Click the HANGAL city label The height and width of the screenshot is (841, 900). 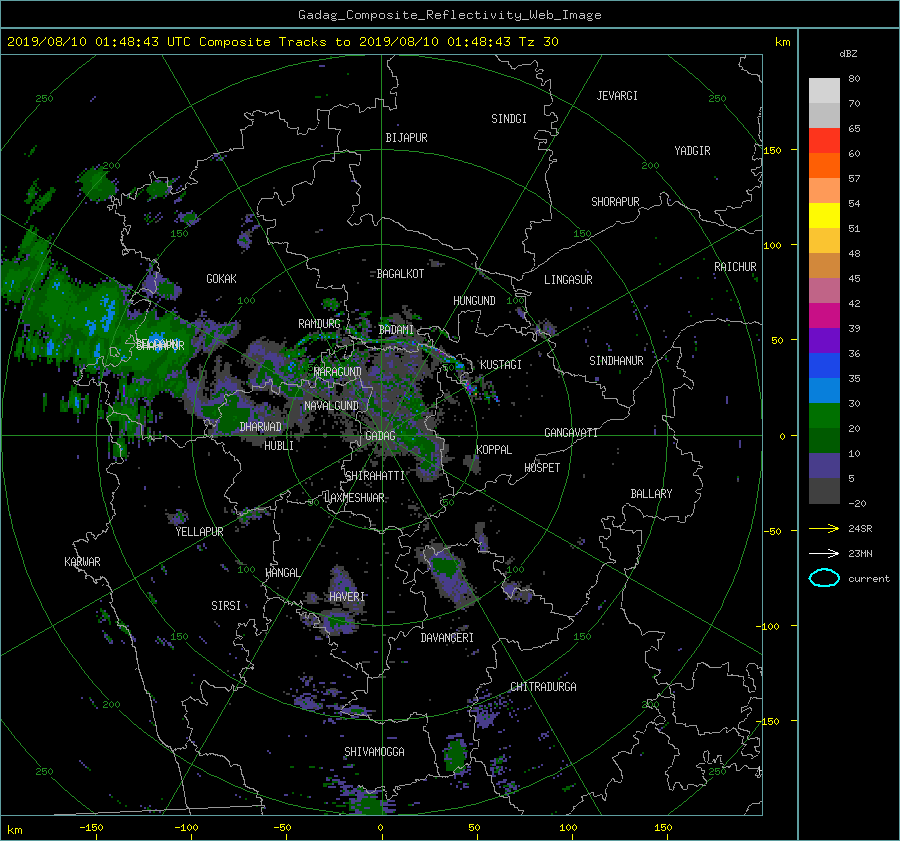282,573
